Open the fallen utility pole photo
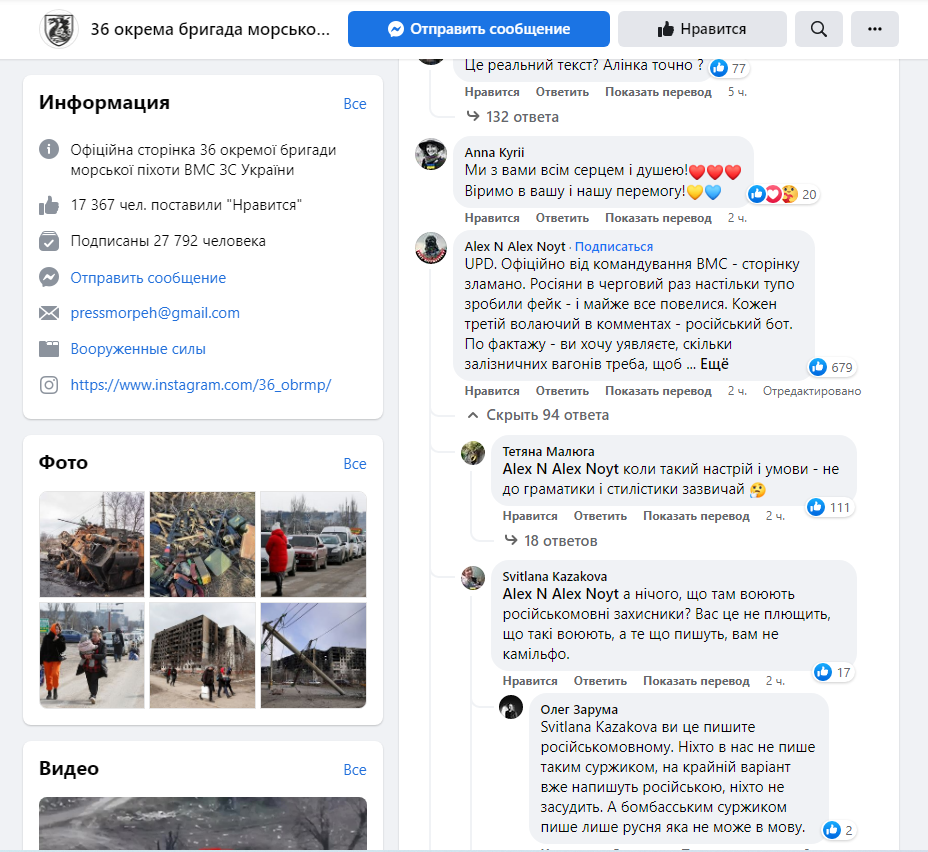 click(314, 656)
